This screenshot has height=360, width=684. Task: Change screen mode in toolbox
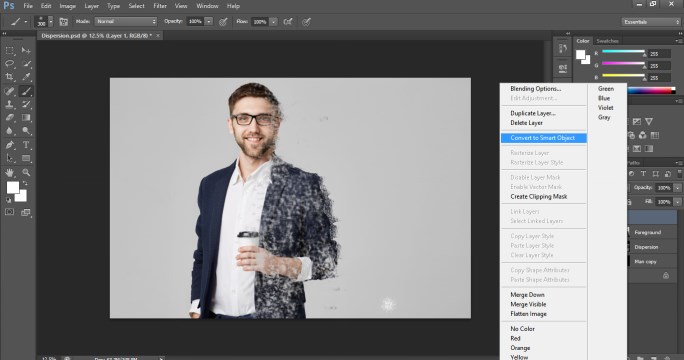pyautogui.click(x=26, y=213)
